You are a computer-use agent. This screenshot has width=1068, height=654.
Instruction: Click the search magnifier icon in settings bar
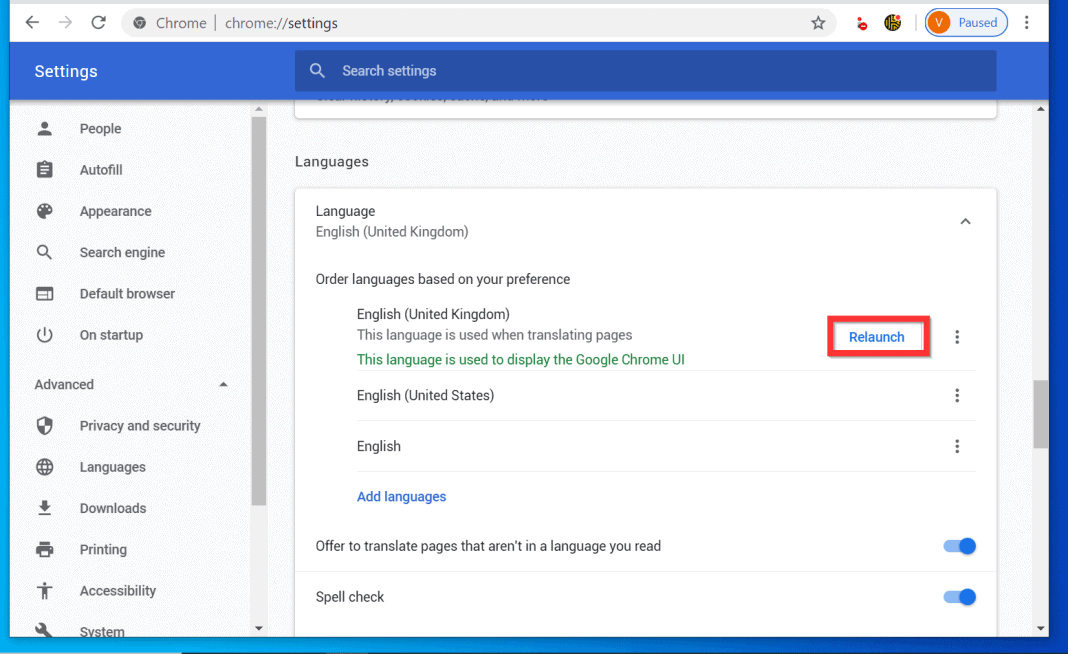[x=317, y=71]
